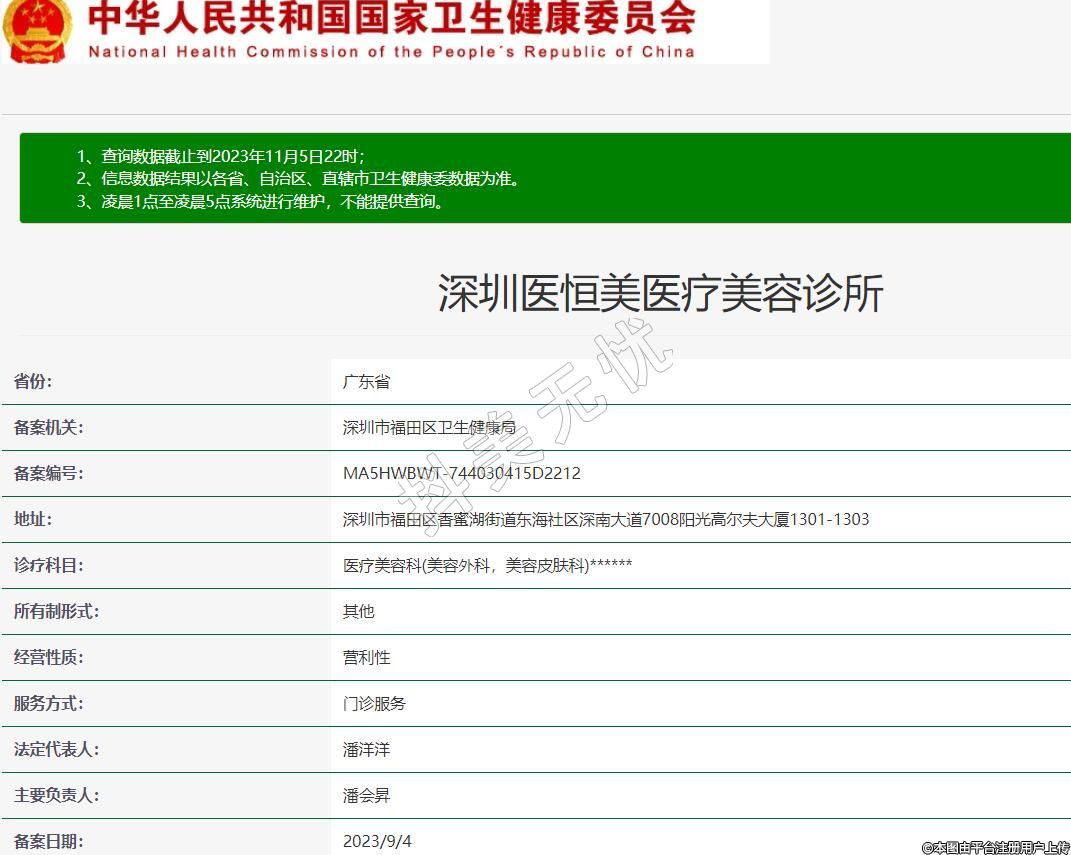This screenshot has width=1071, height=855.
Task: Click the clinic name heading 深圳医恒美医疗美容诊所
Action: (x=660, y=294)
